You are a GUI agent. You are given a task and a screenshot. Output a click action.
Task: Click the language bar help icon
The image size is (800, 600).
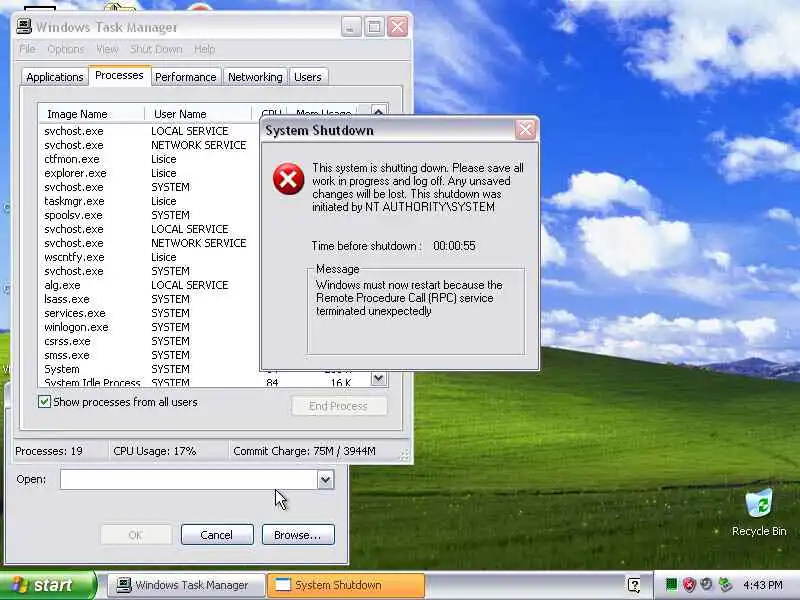coord(634,585)
